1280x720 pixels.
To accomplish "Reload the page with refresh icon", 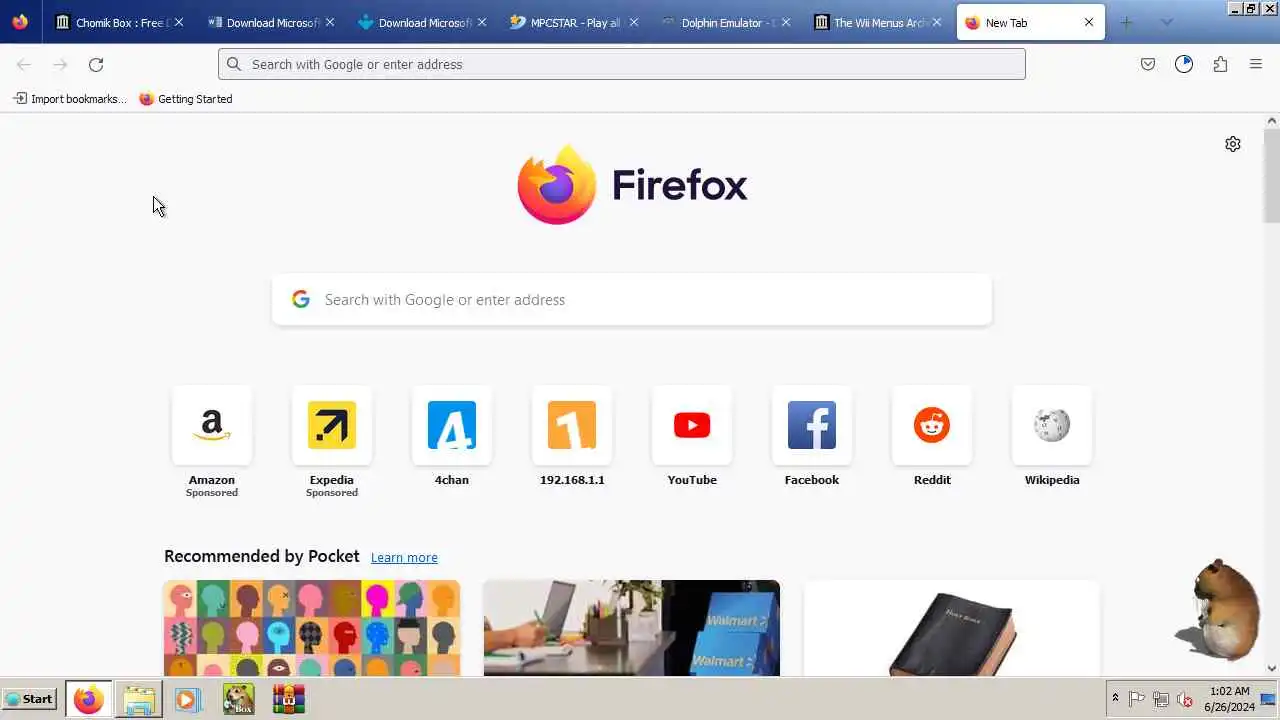I will coord(96,64).
